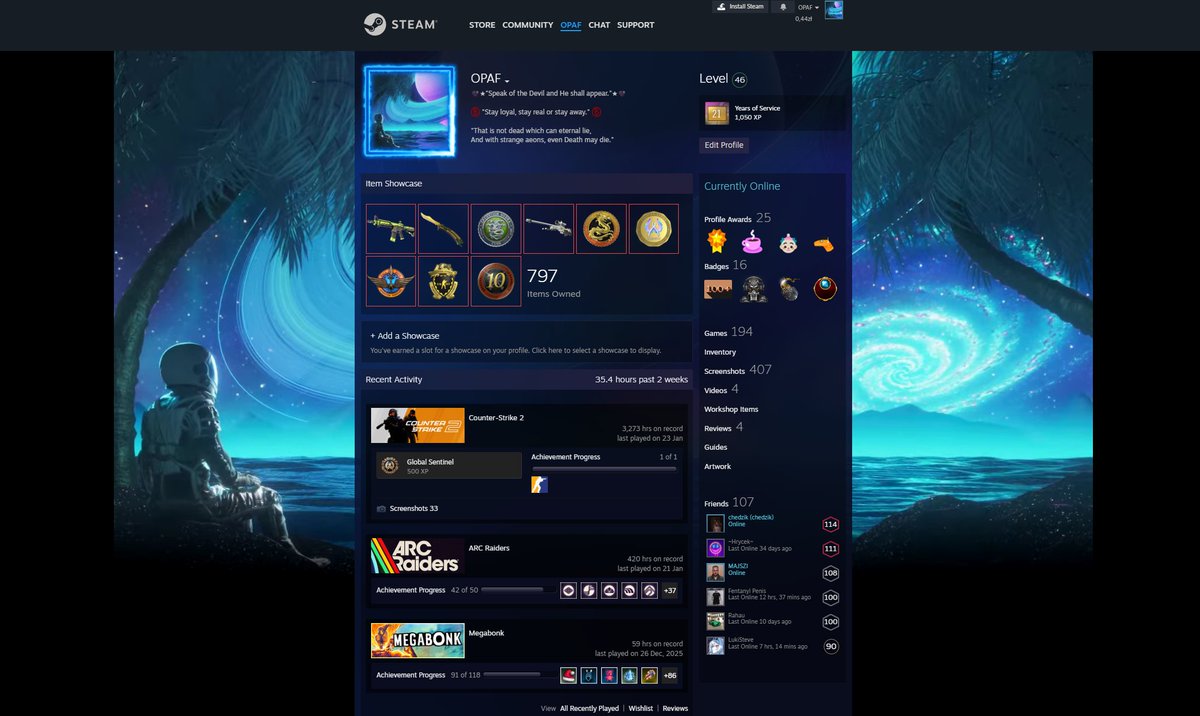Click the ARC Raiders achievement progress bar

[518, 590]
